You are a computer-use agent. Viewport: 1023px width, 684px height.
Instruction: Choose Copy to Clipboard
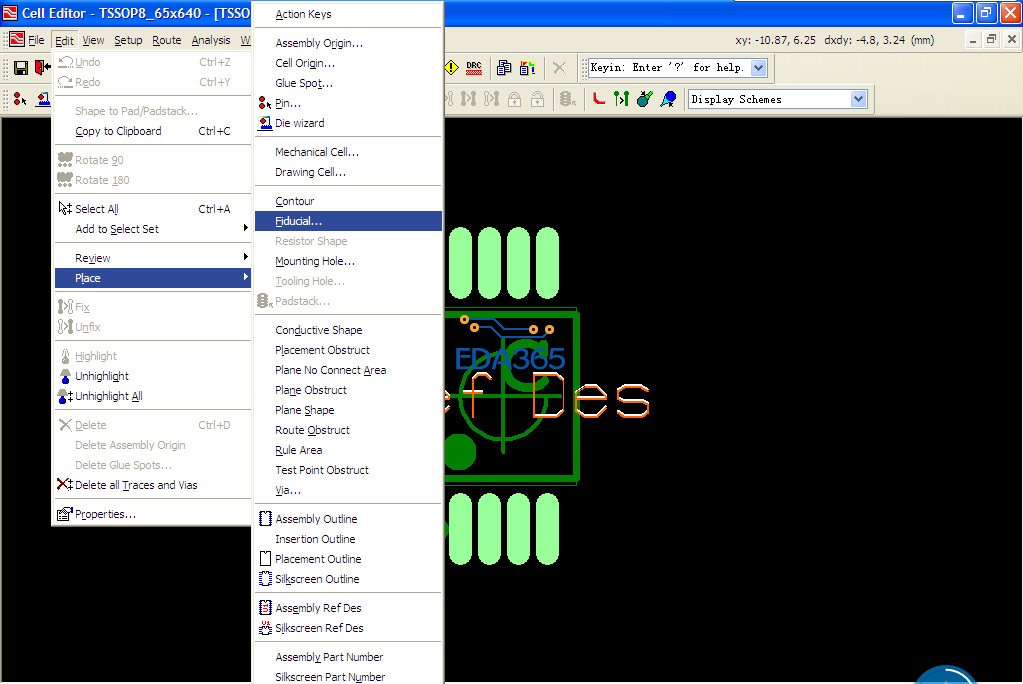pyautogui.click(x=153, y=131)
